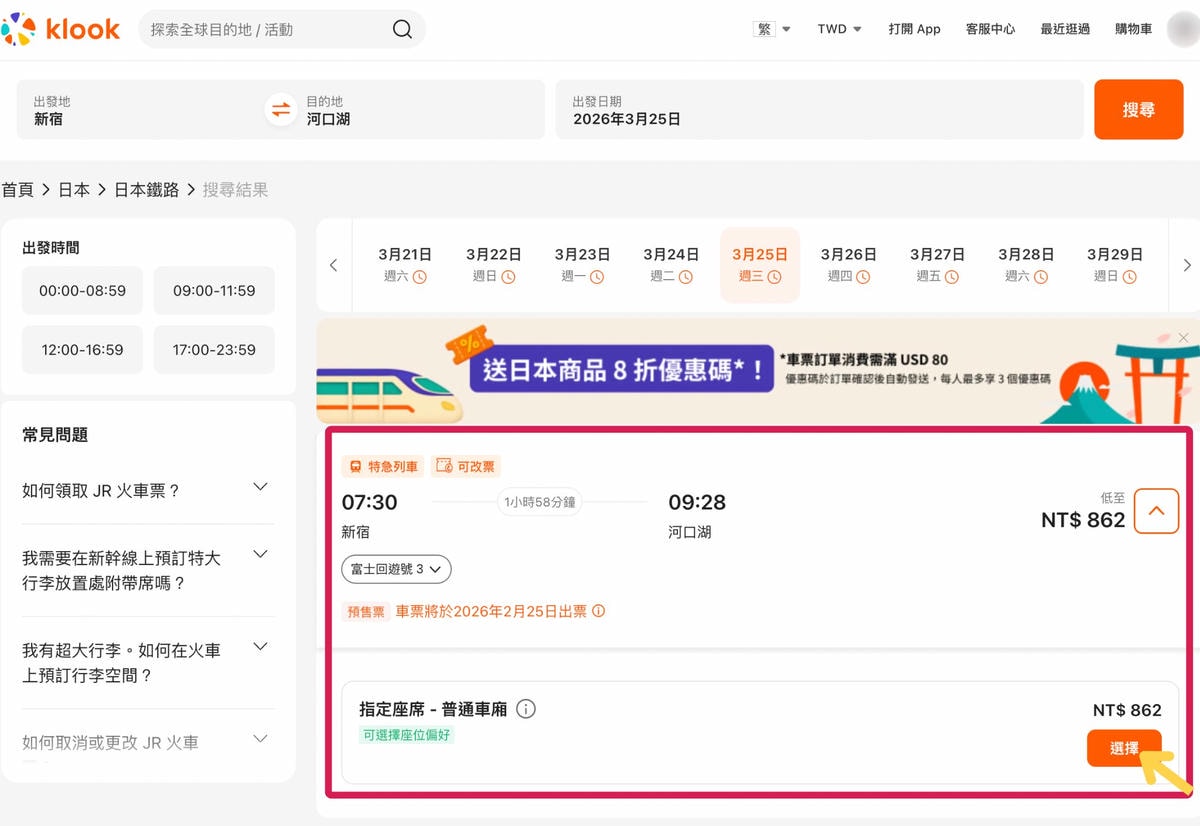Filter departure time 09:00-11:59
The width and height of the screenshot is (1200, 826).
tap(214, 291)
